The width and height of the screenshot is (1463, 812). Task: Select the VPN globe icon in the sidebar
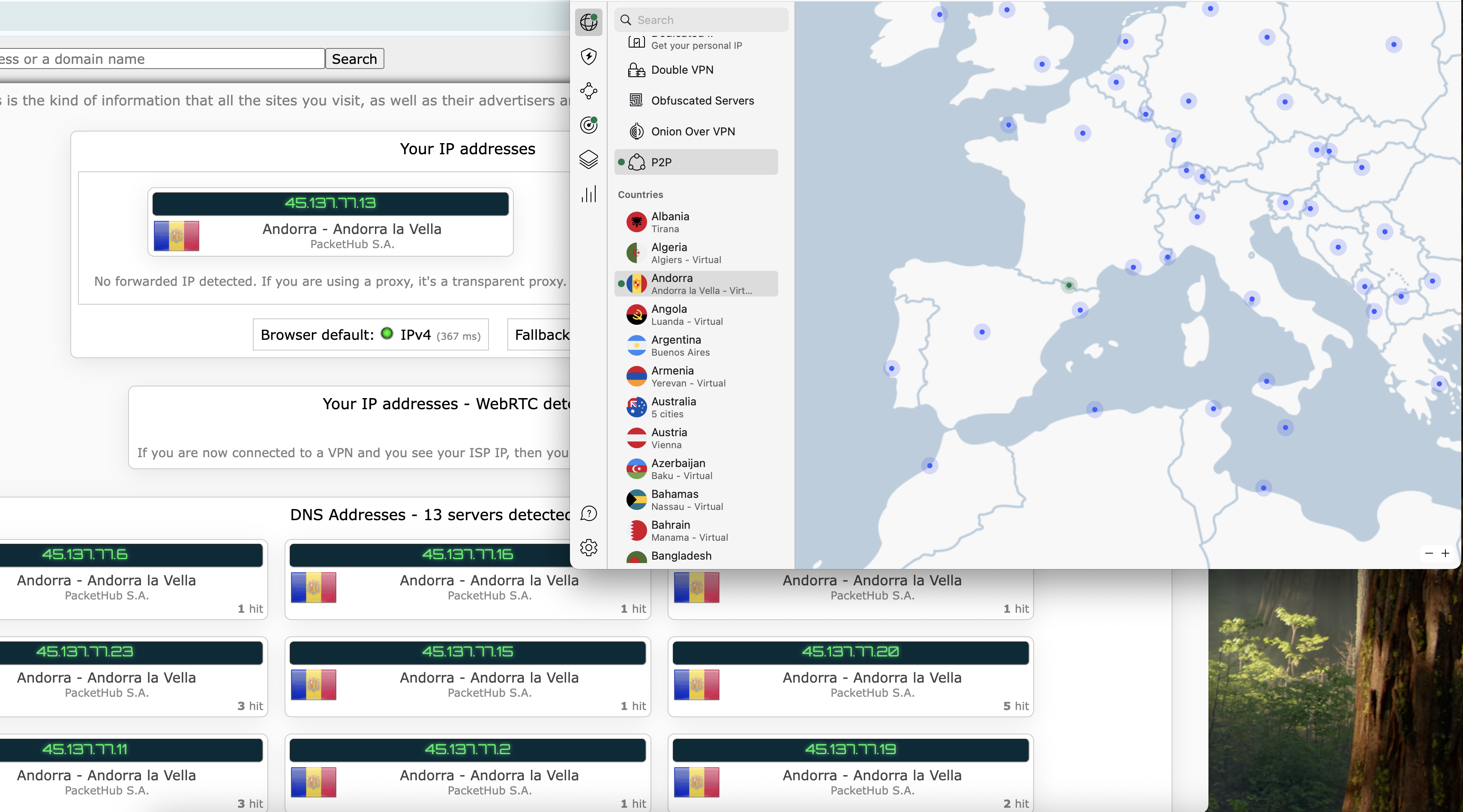589,23
